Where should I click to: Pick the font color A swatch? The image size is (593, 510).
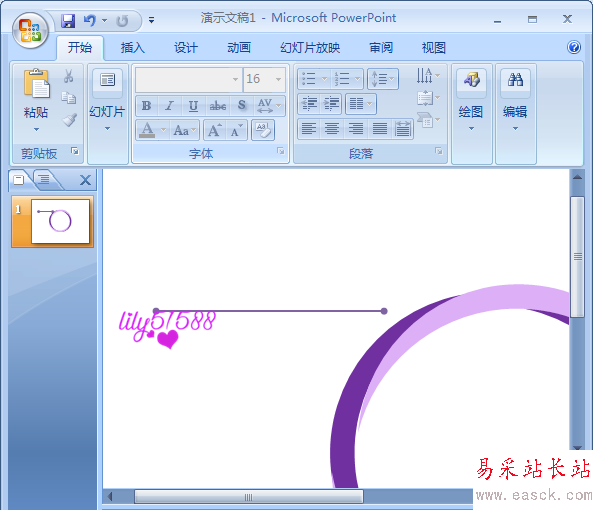pos(147,130)
